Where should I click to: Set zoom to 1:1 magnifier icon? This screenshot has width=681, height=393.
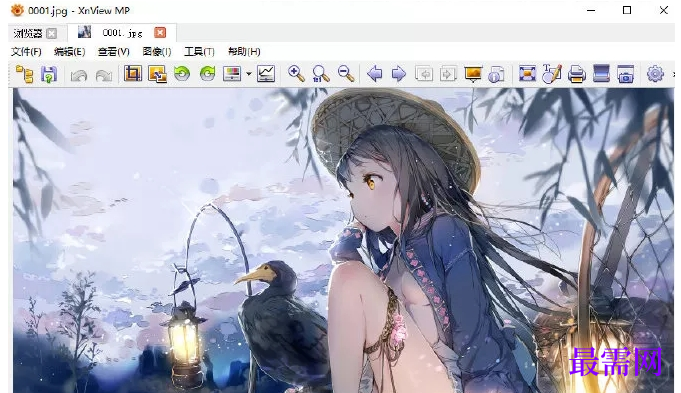(x=321, y=74)
